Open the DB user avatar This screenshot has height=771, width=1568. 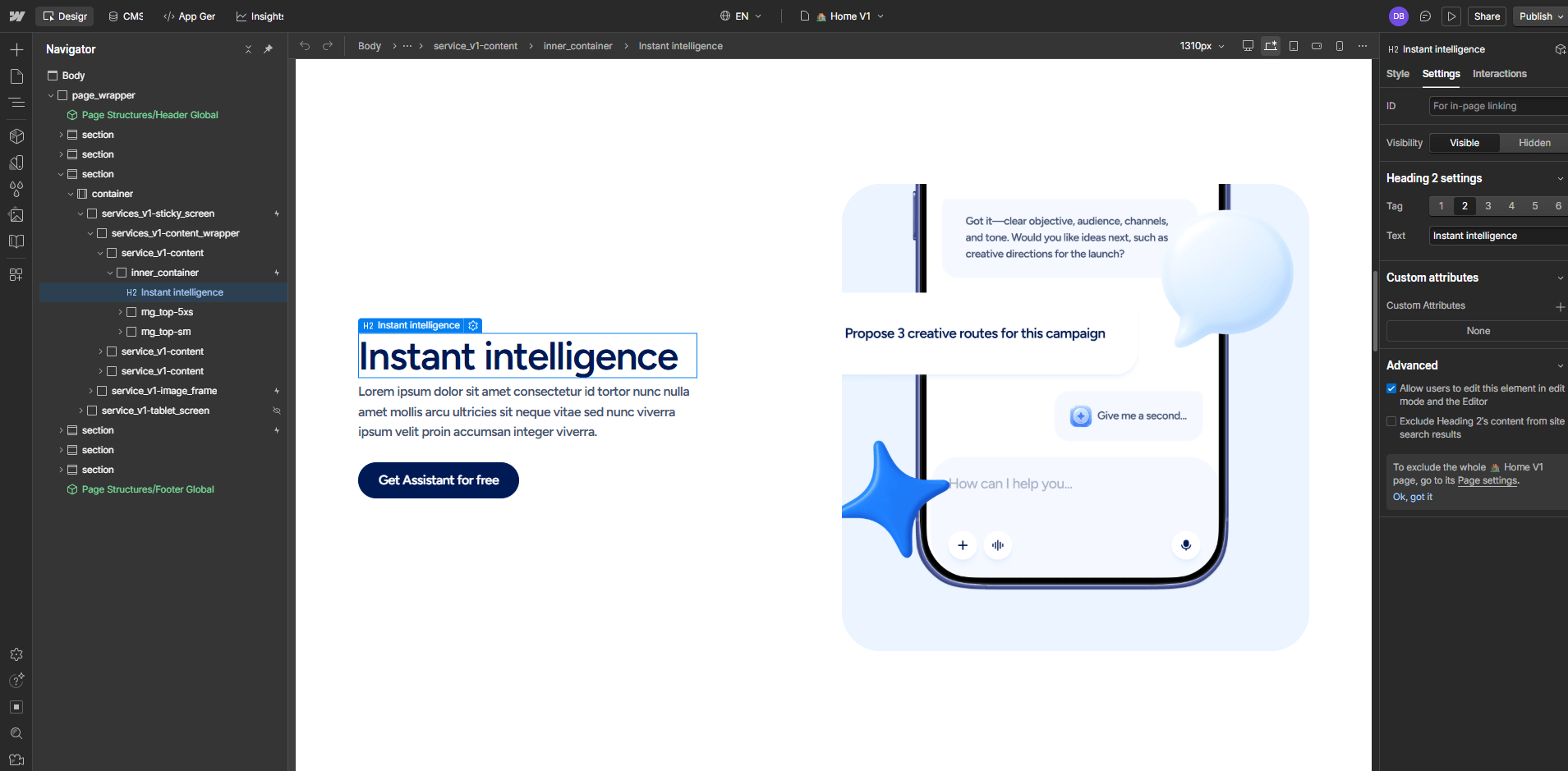click(1399, 16)
